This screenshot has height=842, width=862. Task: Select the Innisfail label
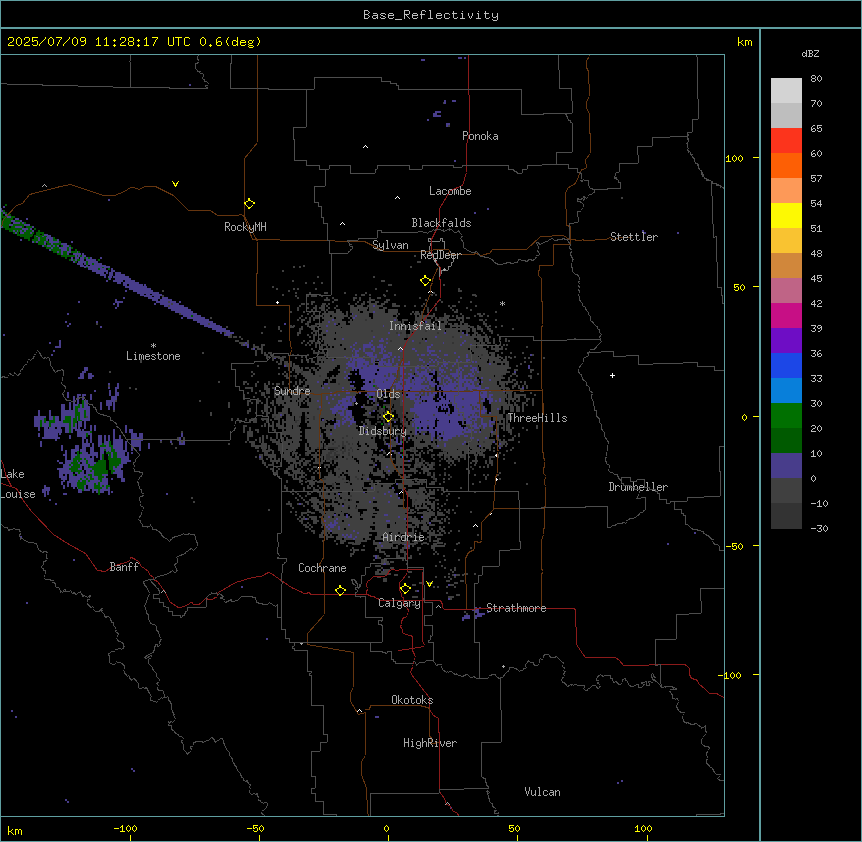(x=415, y=326)
